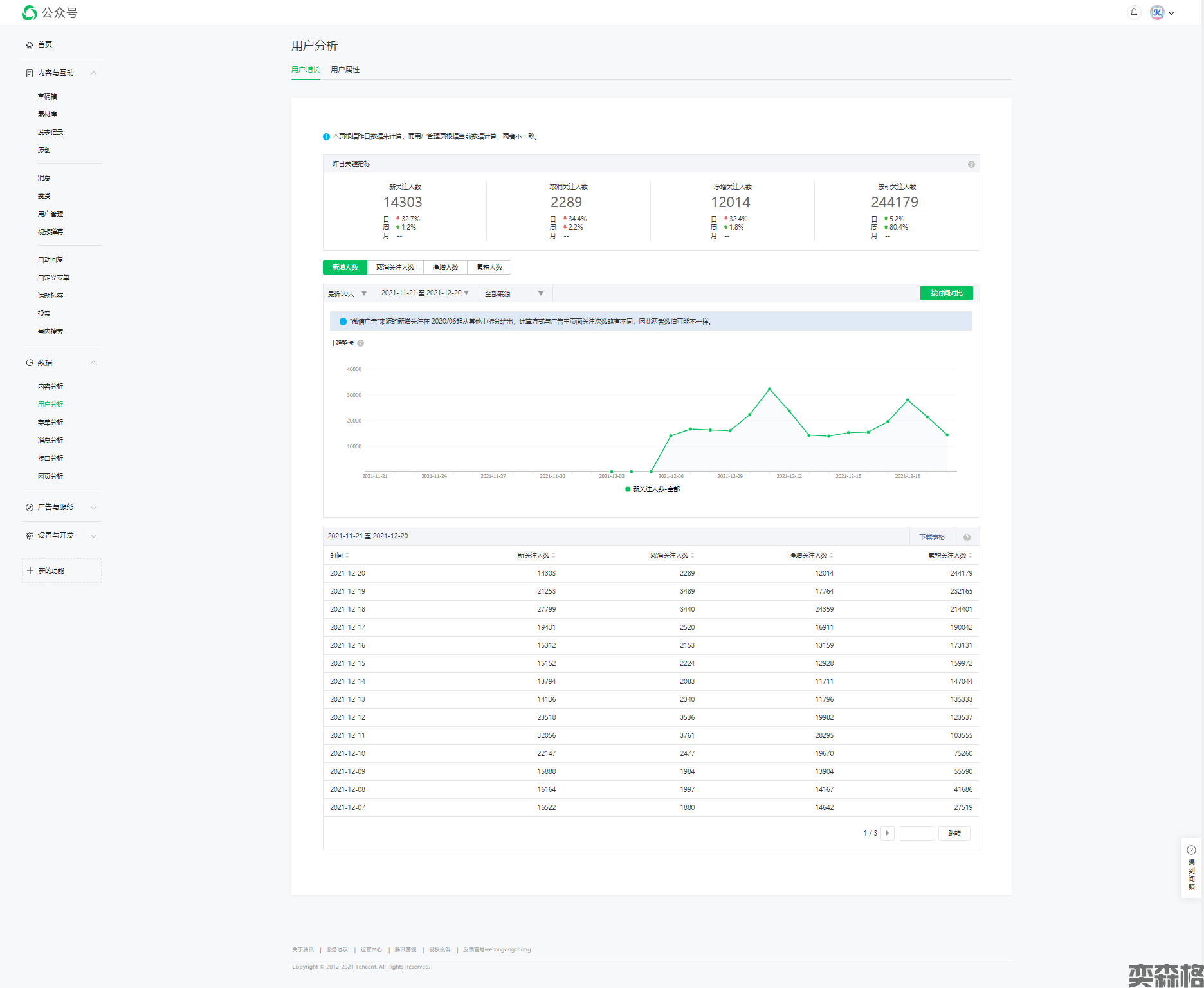The height and width of the screenshot is (988, 1204).
Task: Click the question mark beside 趋势图
Action: [361, 343]
